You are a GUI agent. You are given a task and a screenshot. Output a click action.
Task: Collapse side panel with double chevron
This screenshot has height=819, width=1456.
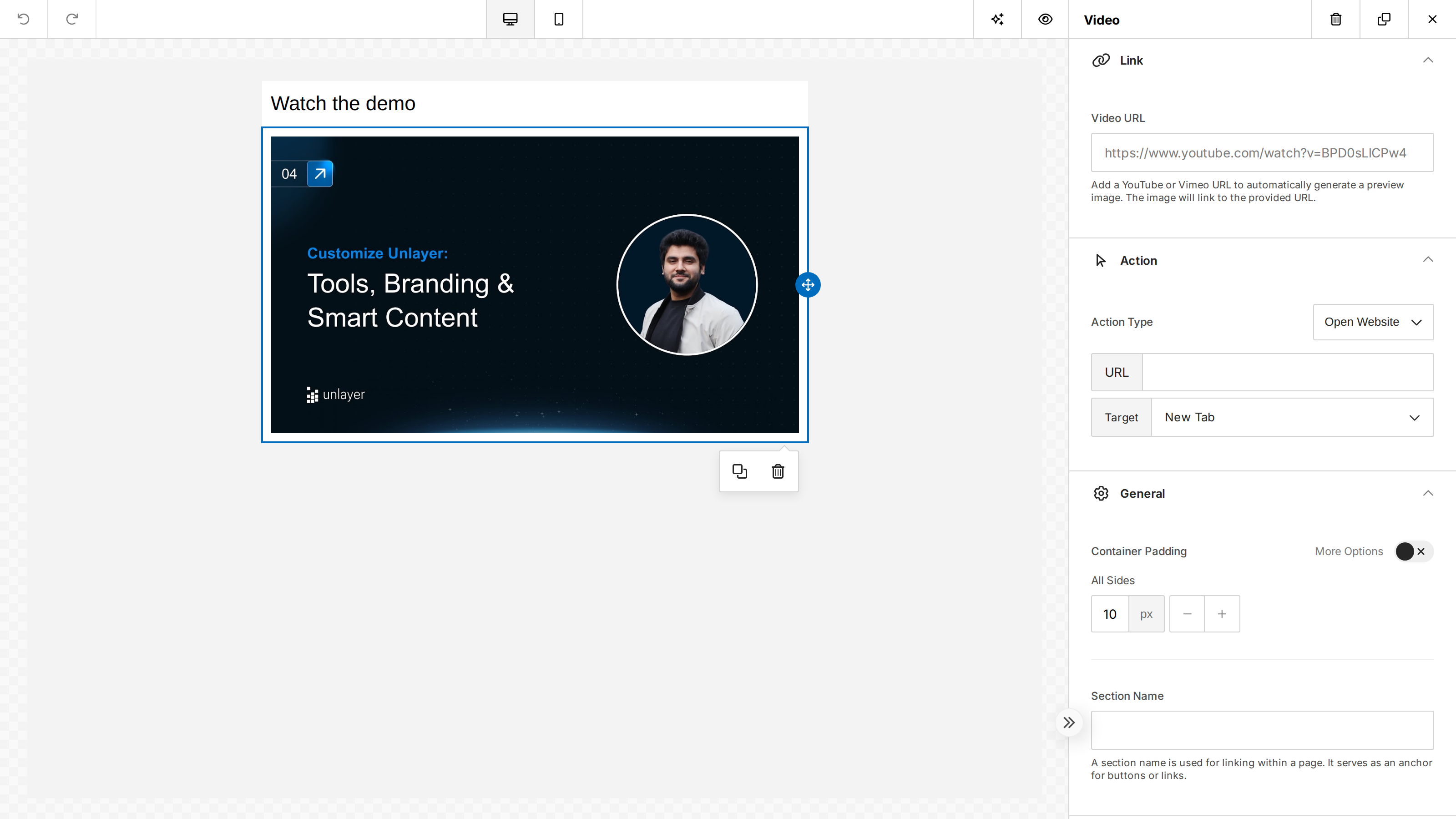tap(1069, 723)
